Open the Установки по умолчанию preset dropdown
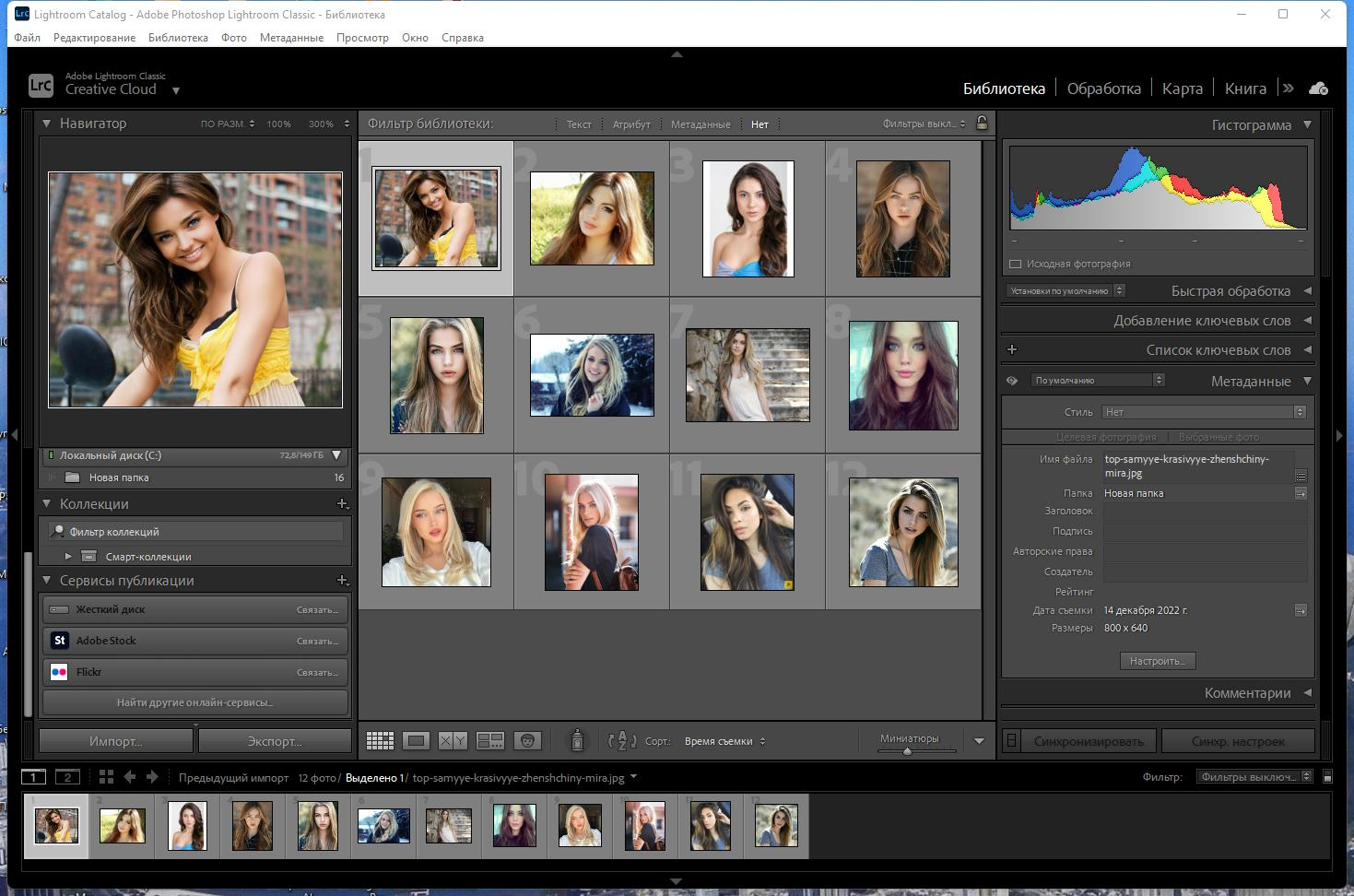 pos(1066,290)
